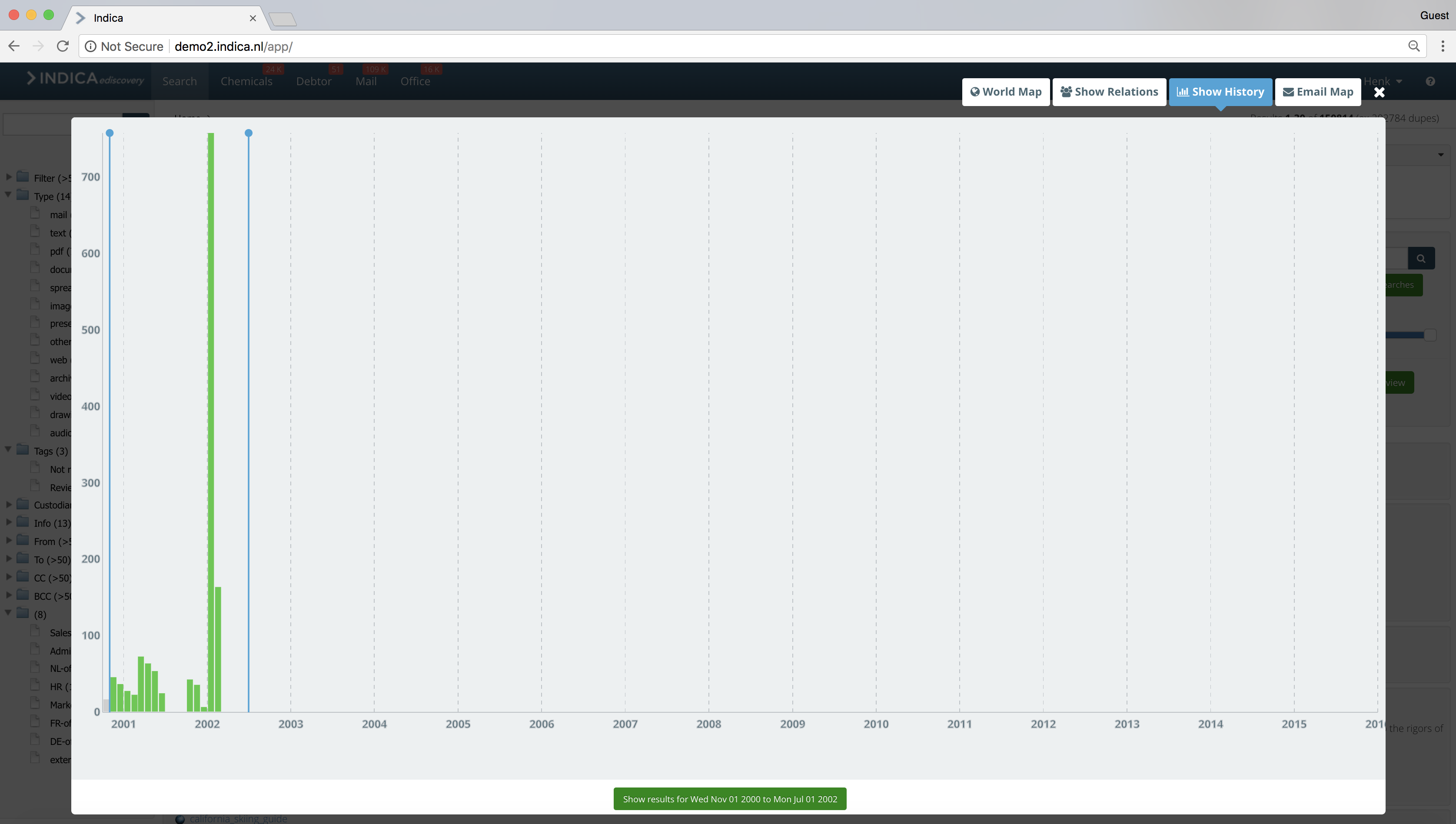Click the dark search magnifier button at right
Screen dimensions: 1456x824
point(1421,259)
